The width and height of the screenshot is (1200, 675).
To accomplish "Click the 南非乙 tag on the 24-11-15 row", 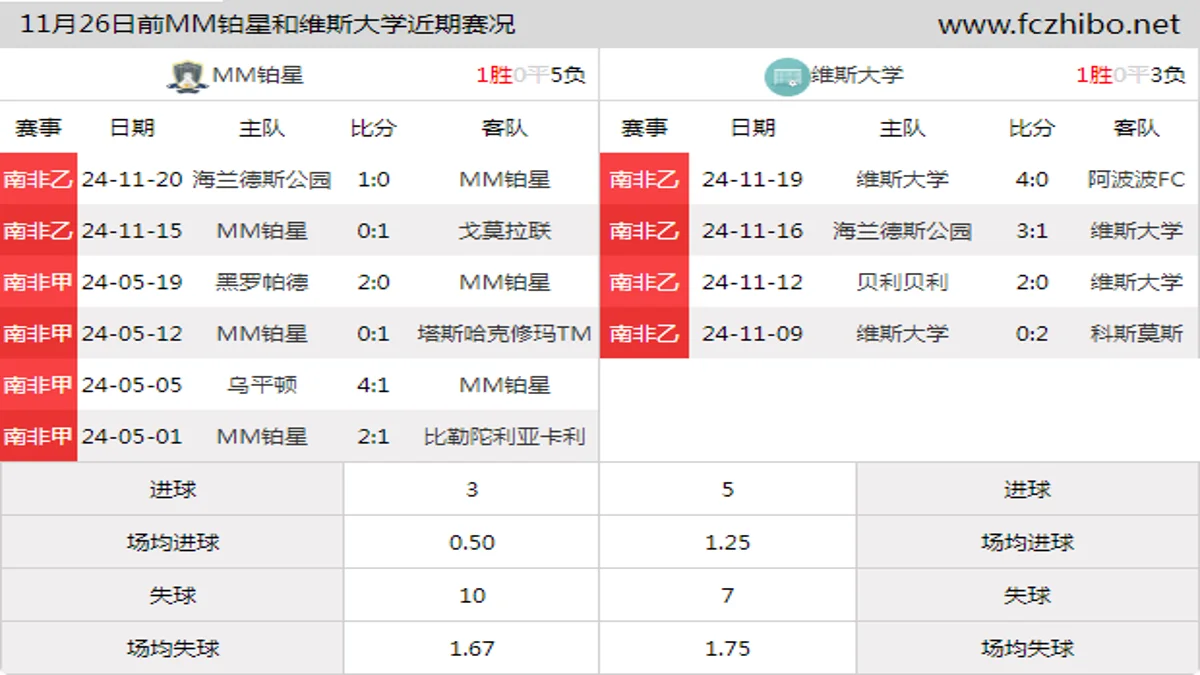I will coord(38,230).
